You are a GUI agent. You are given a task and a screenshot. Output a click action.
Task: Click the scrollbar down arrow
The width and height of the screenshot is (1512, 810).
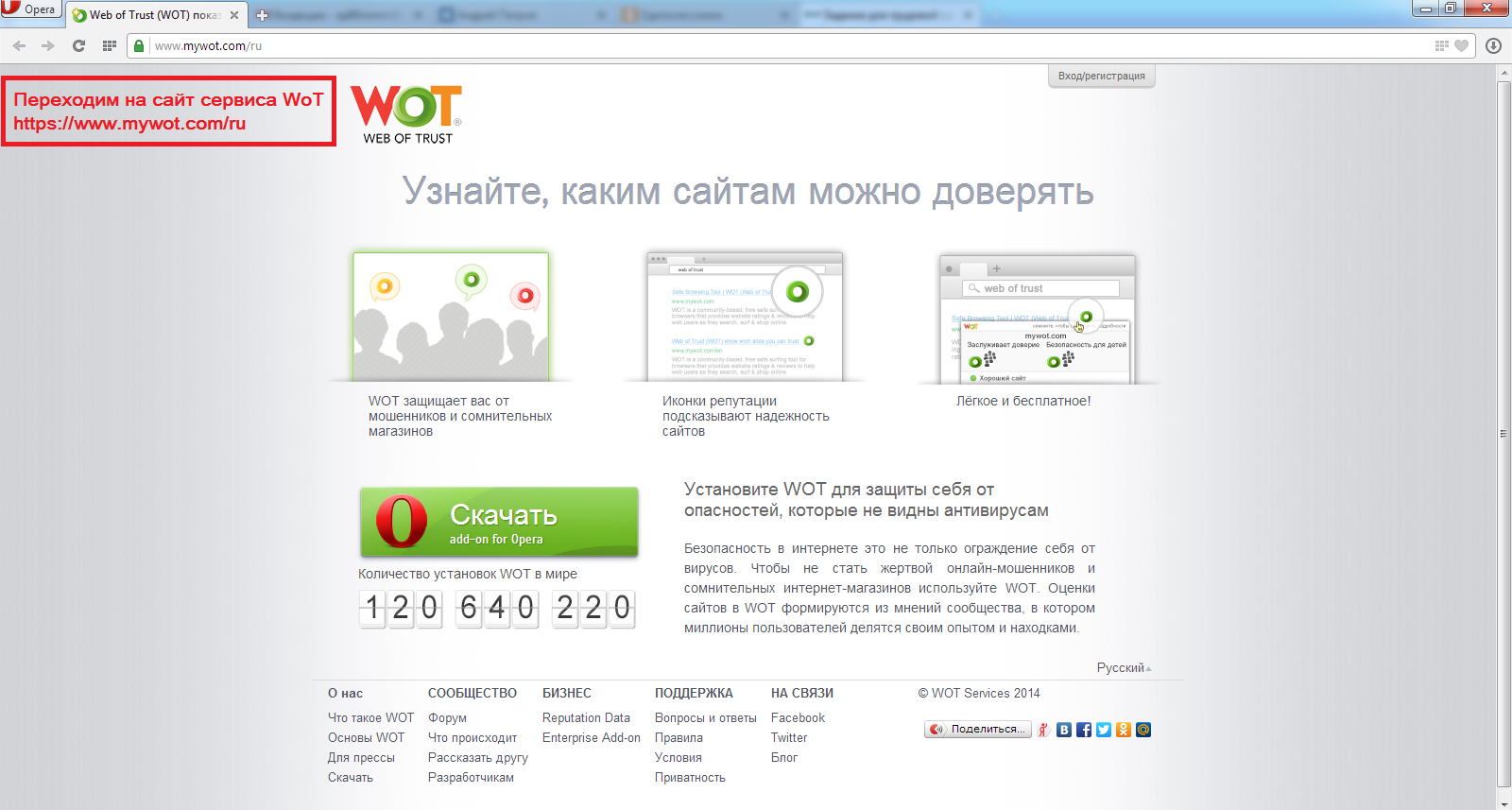point(1504,802)
